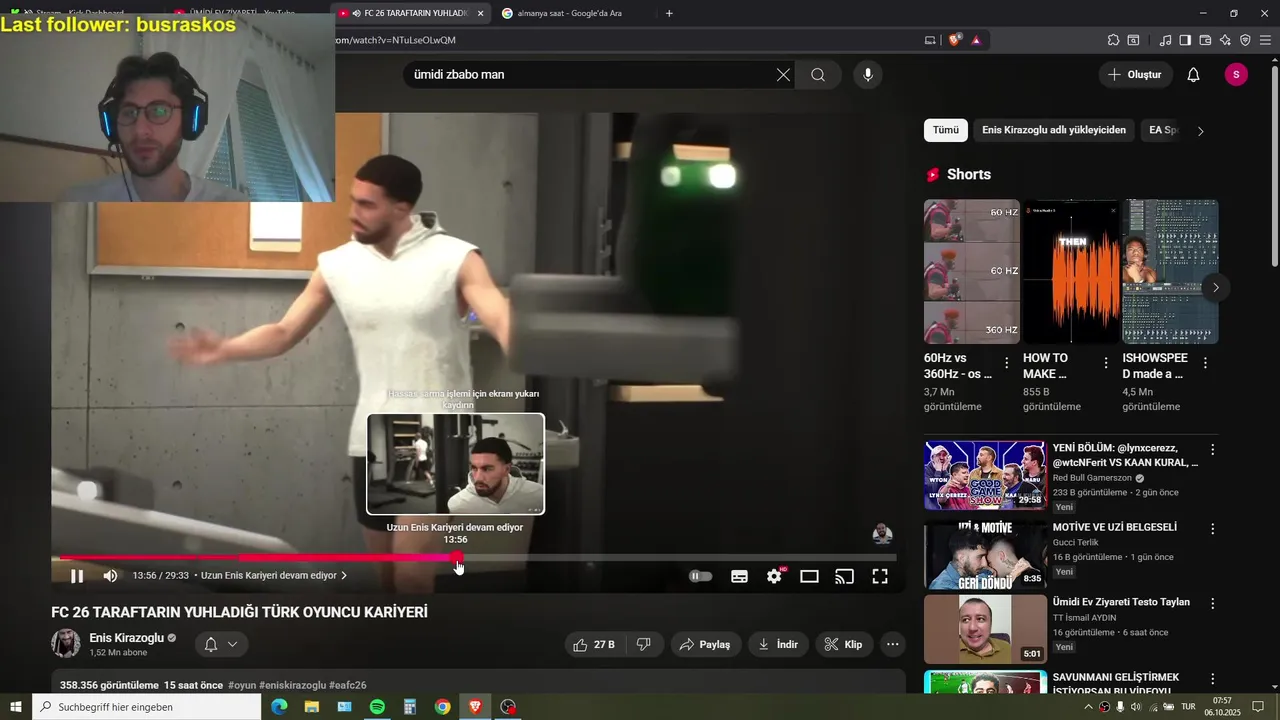
Task: Open YouTube notifications bell
Action: click(1193, 75)
